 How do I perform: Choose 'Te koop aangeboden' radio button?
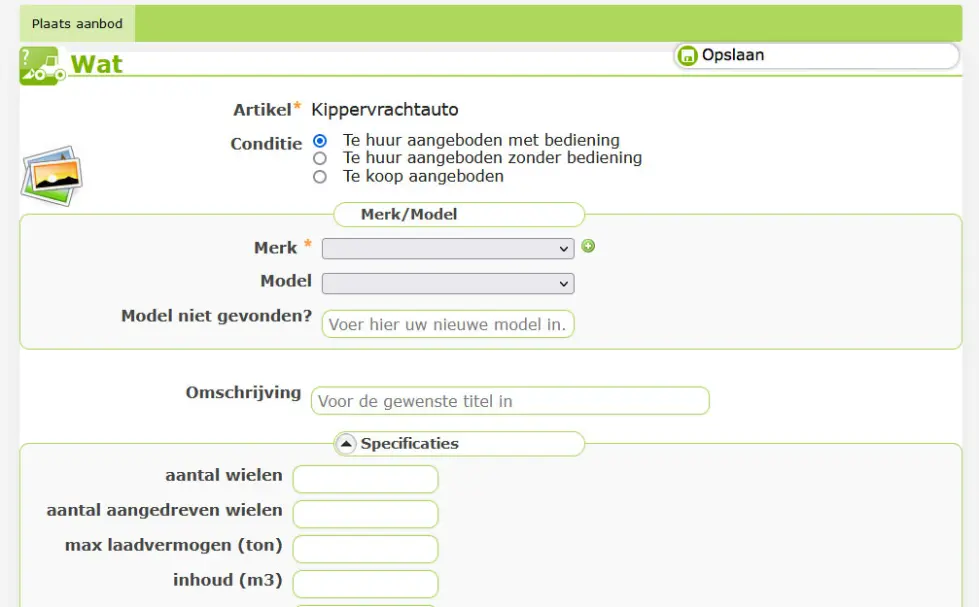(320, 177)
